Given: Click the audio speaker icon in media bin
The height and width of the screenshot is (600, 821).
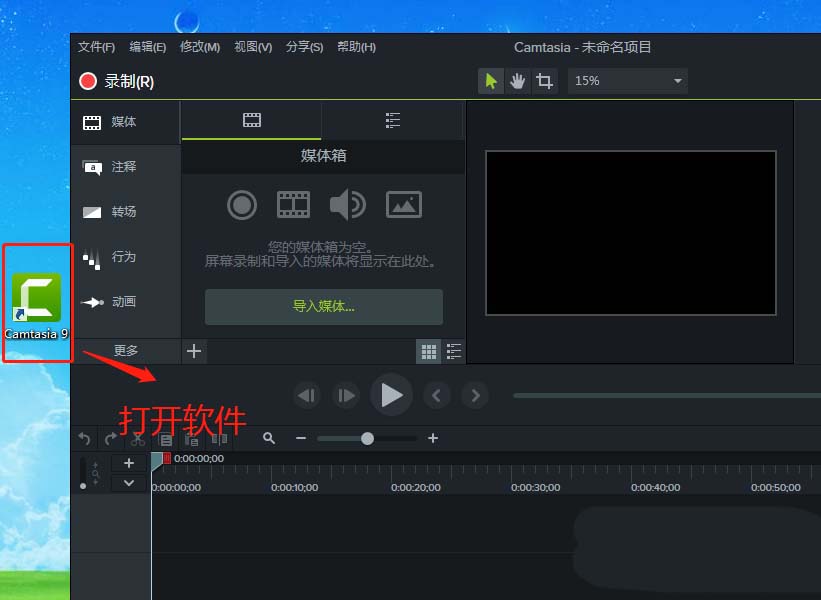Looking at the screenshot, I should [347, 205].
